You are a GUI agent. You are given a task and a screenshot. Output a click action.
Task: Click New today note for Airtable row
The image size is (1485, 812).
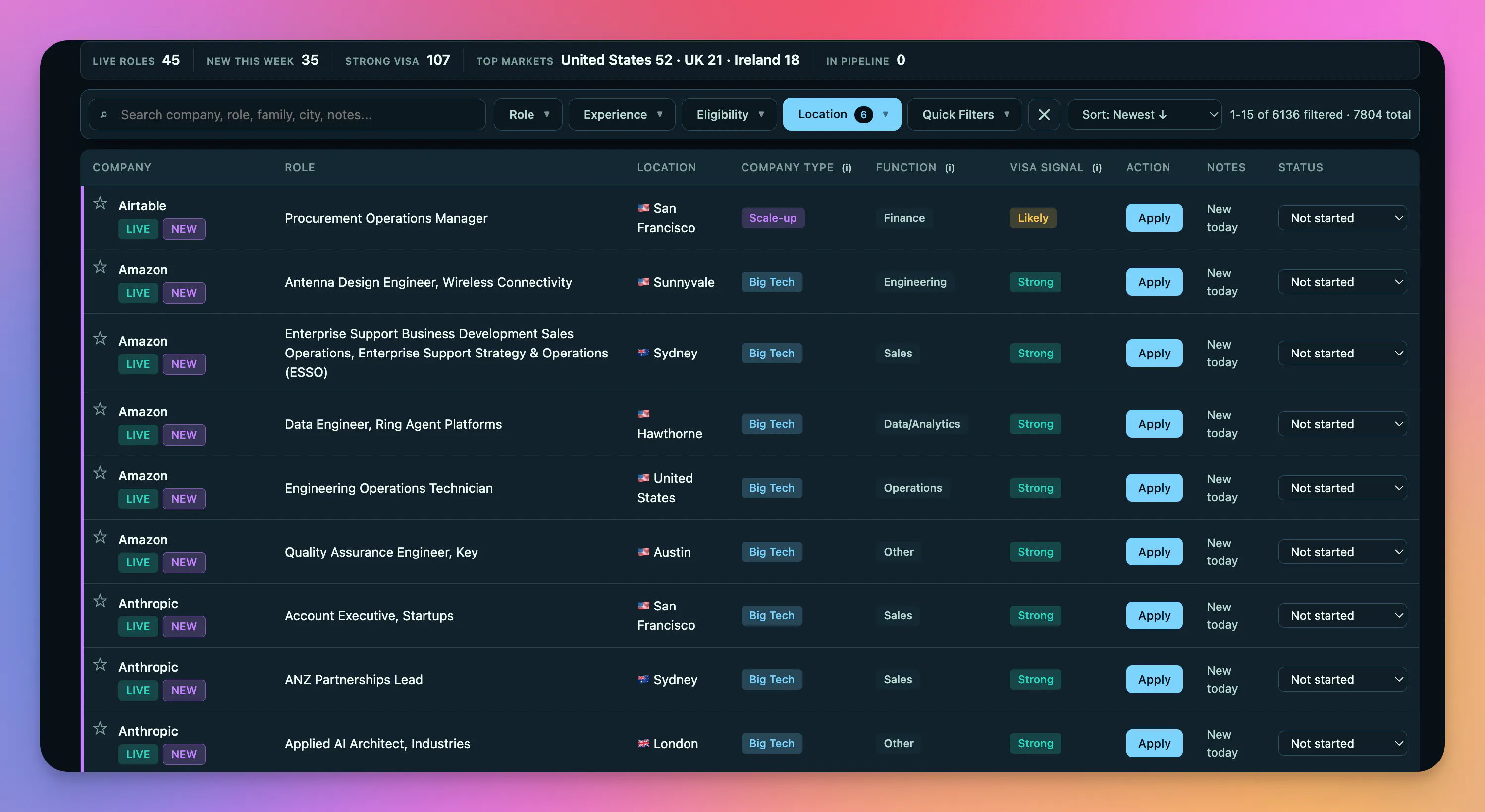1222,218
